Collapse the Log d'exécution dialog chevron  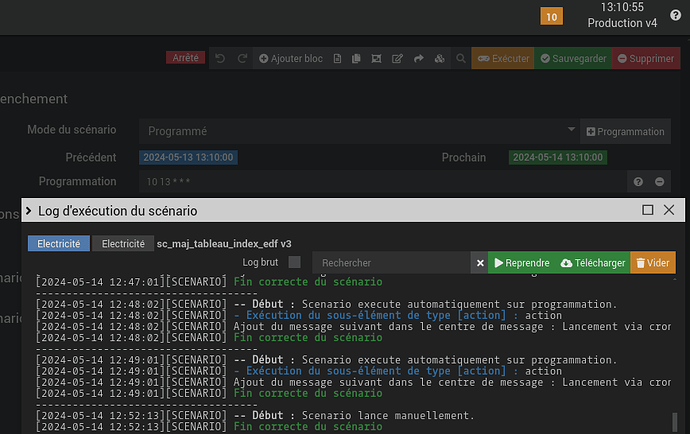pos(29,211)
